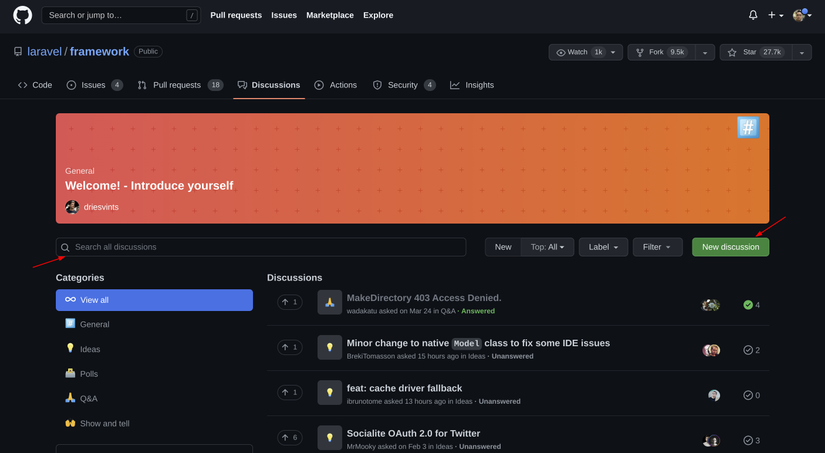Image resolution: width=825 pixels, height=453 pixels.
Task: Open the notifications bell
Action: tap(753, 15)
